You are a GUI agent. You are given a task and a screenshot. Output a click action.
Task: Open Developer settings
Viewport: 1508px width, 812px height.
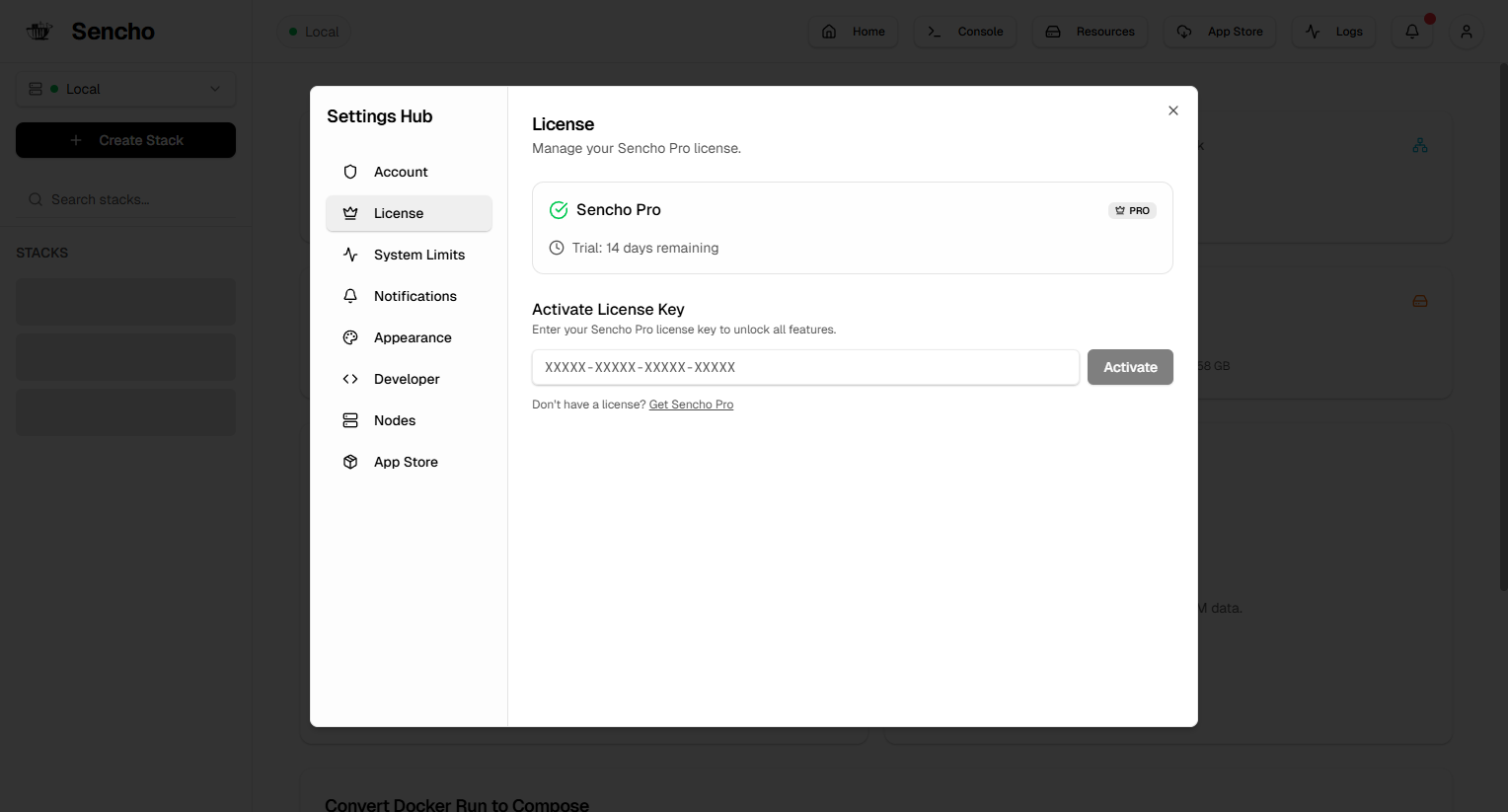[409, 379]
